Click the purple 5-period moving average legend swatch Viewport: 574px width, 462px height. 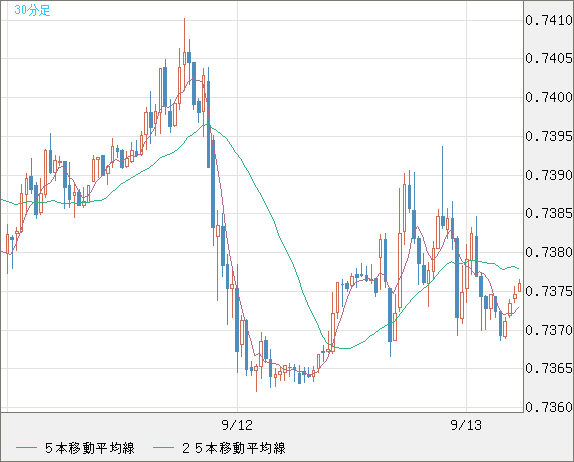pyautogui.click(x=26, y=448)
